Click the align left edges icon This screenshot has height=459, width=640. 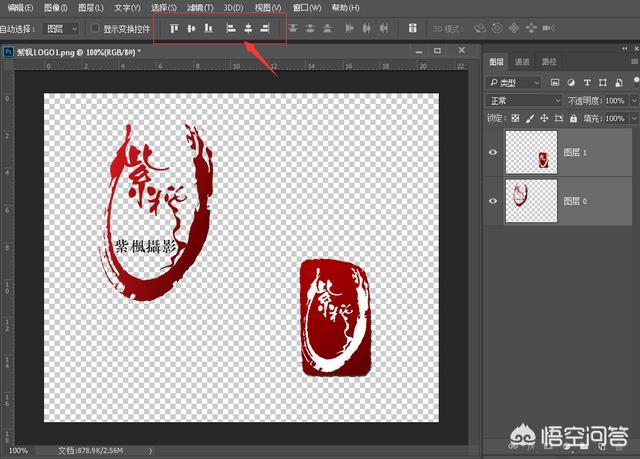(x=231, y=29)
